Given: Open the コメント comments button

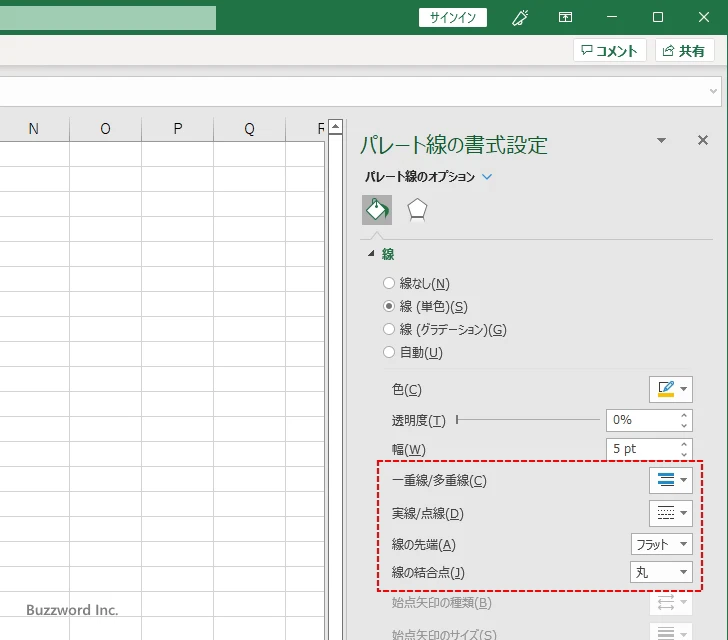Looking at the screenshot, I should coord(610,51).
